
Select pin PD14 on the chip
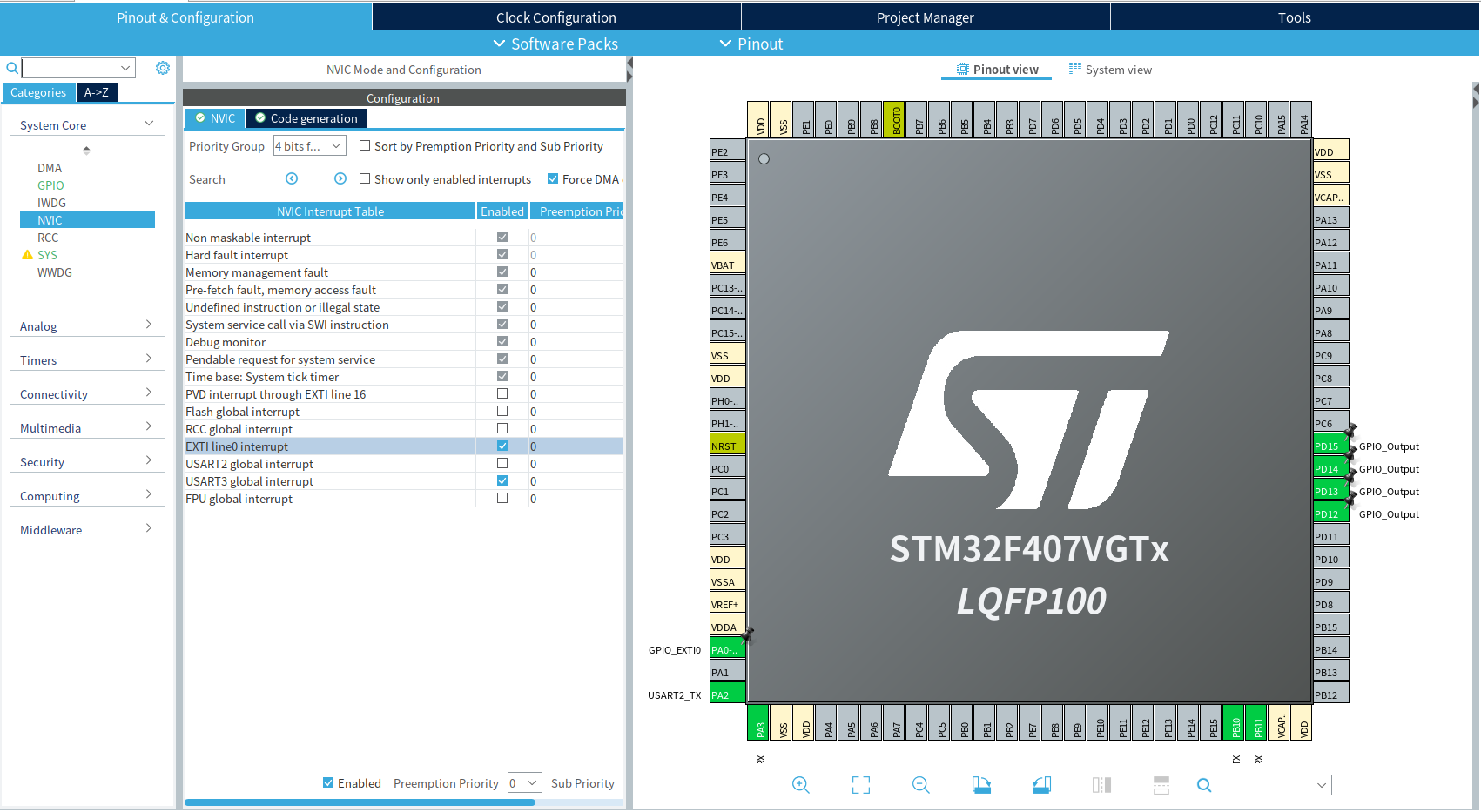click(1330, 468)
